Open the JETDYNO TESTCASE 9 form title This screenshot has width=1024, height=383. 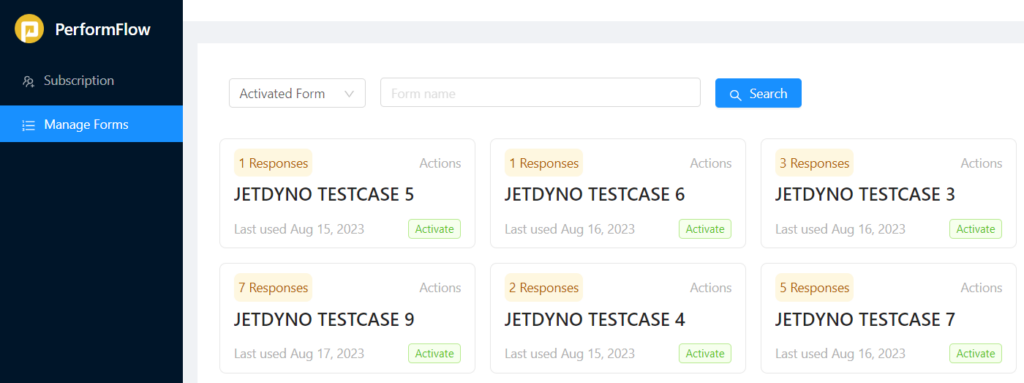[x=324, y=320]
